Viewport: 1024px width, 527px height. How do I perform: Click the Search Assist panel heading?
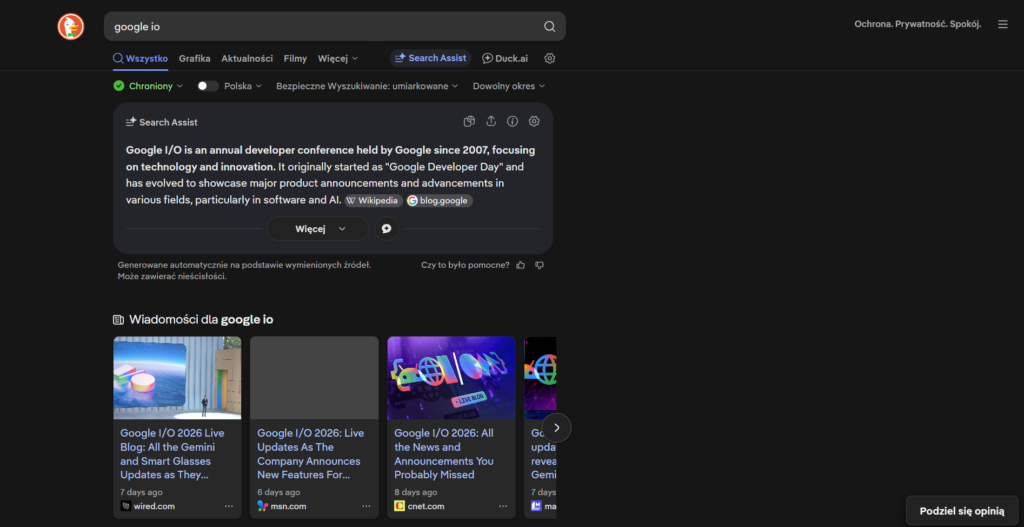tap(162, 122)
